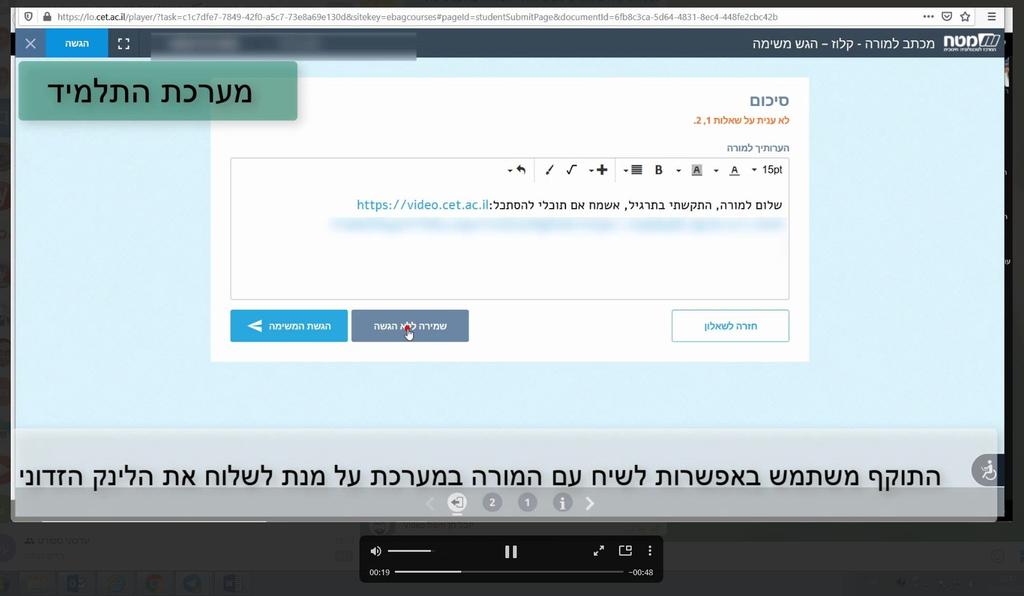
Task: Click the unanswered questions warning text
Action: [741, 120]
